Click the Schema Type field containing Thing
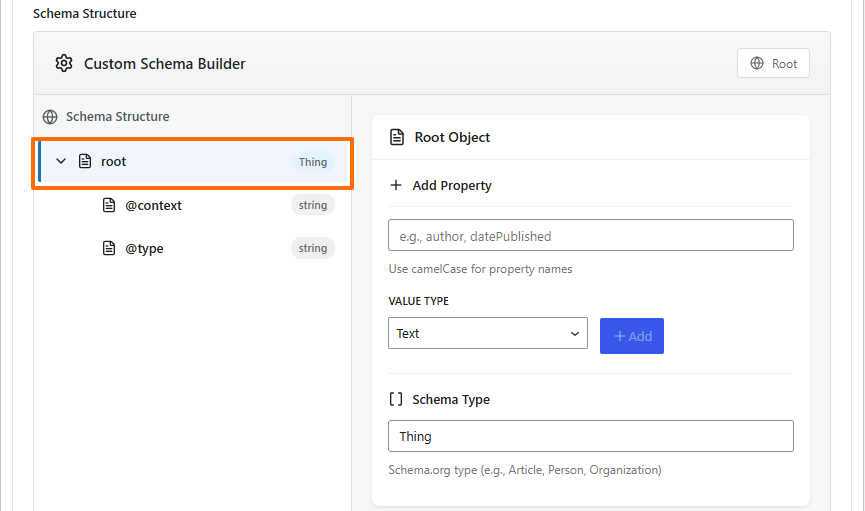This screenshot has height=511, width=865. point(590,436)
